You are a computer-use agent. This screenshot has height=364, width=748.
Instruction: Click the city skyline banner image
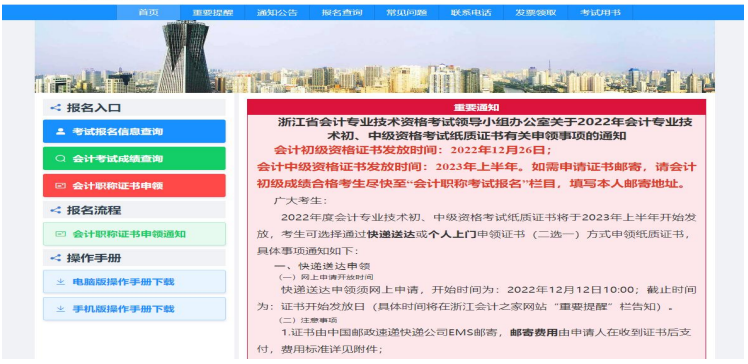[x=374, y=56]
